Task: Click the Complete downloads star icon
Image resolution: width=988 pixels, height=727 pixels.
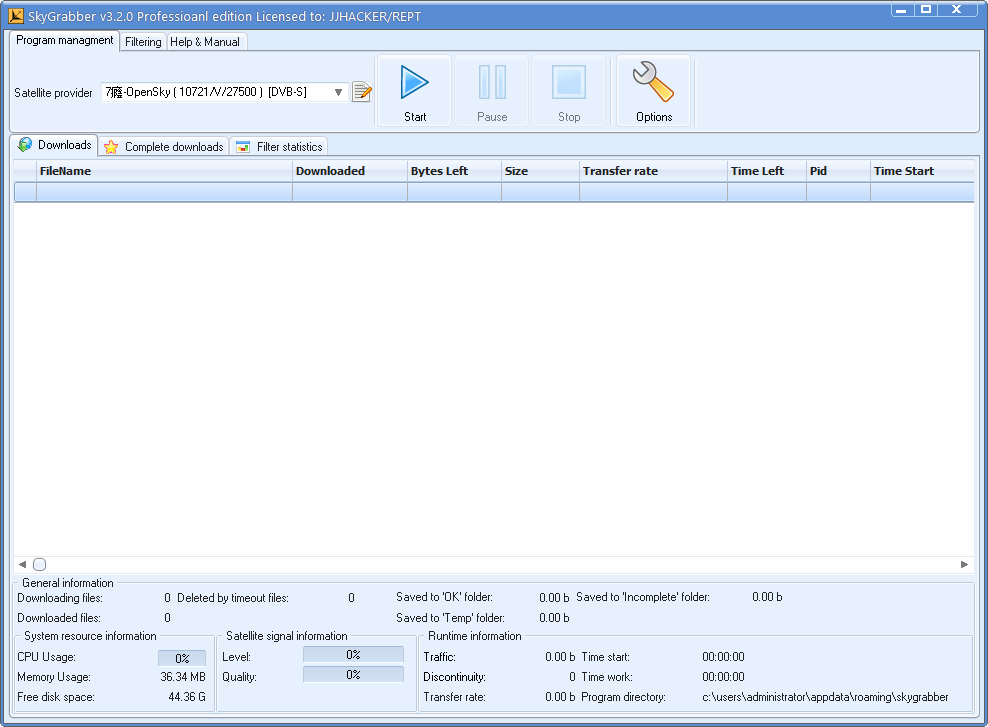Action: [111, 147]
